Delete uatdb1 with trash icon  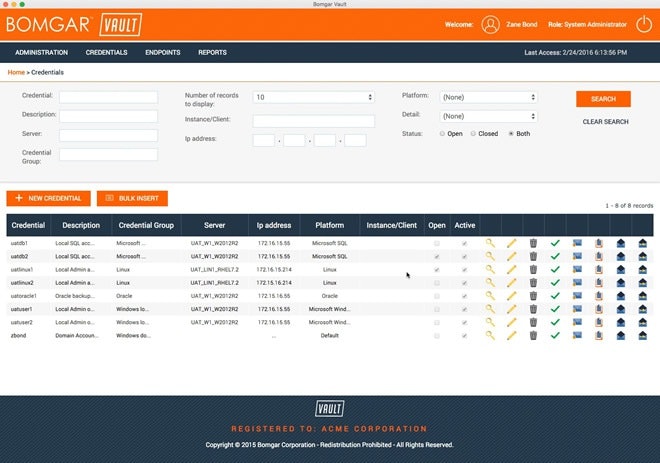coord(533,243)
